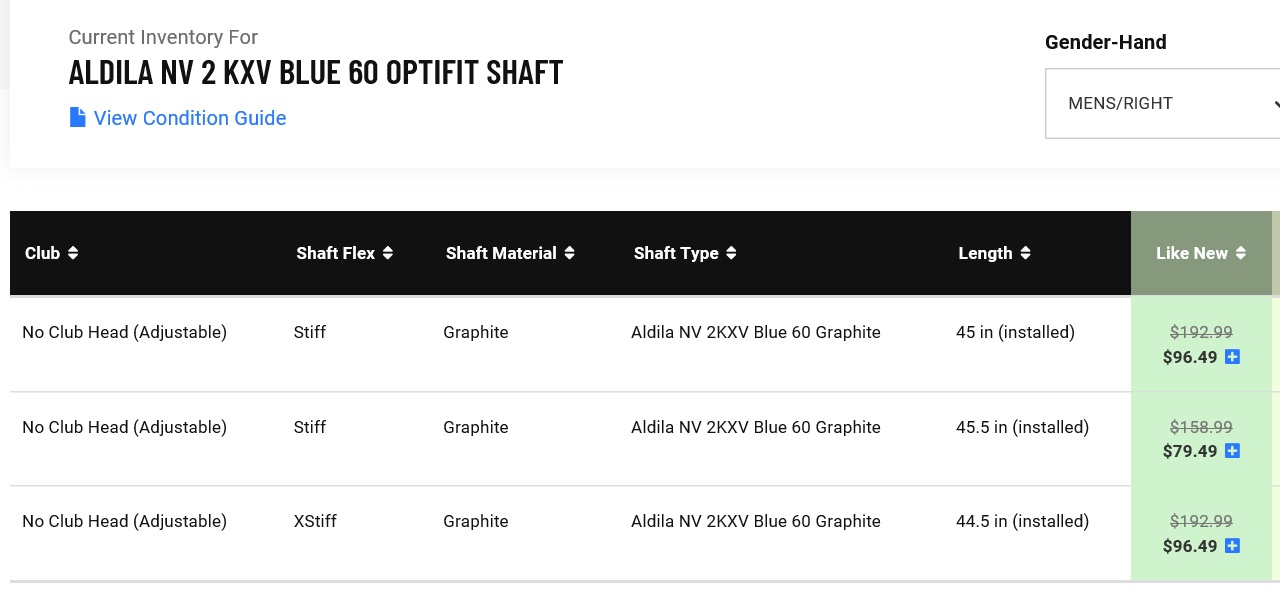The height and width of the screenshot is (600, 1280).
Task: Select the $79.49 Like New price
Action: [x=1190, y=451]
